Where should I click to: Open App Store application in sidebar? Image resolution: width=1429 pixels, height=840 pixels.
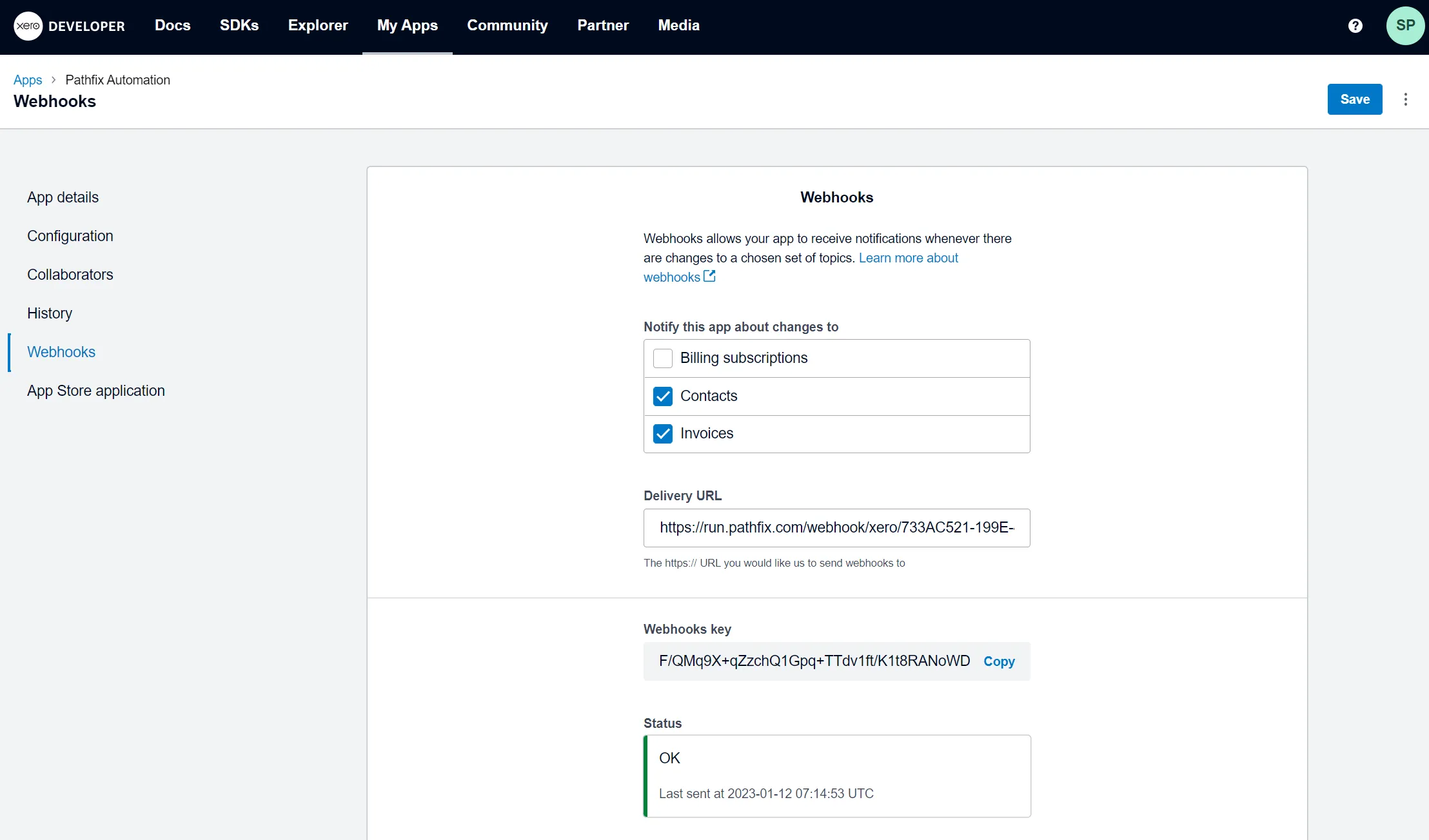click(95, 391)
